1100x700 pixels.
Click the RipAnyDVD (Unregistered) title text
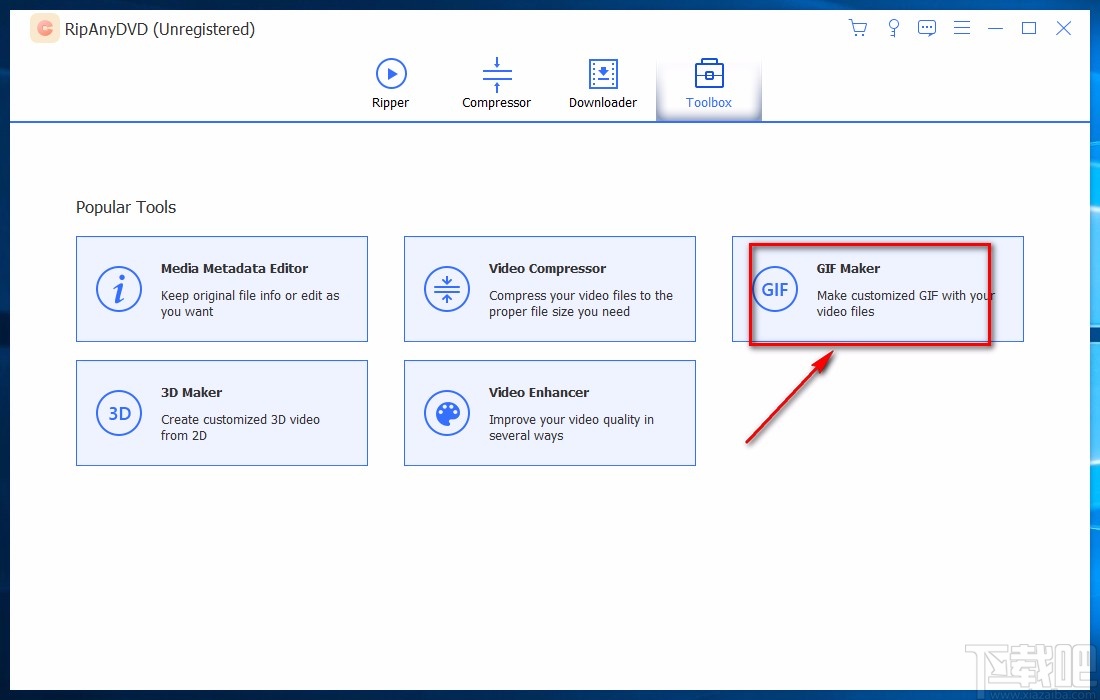pos(160,29)
